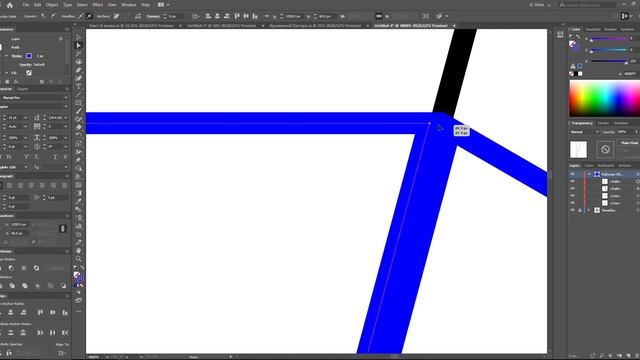The width and height of the screenshot is (640, 360).
Task: Toggle visibility of first Path sublayer
Action: 572,181
